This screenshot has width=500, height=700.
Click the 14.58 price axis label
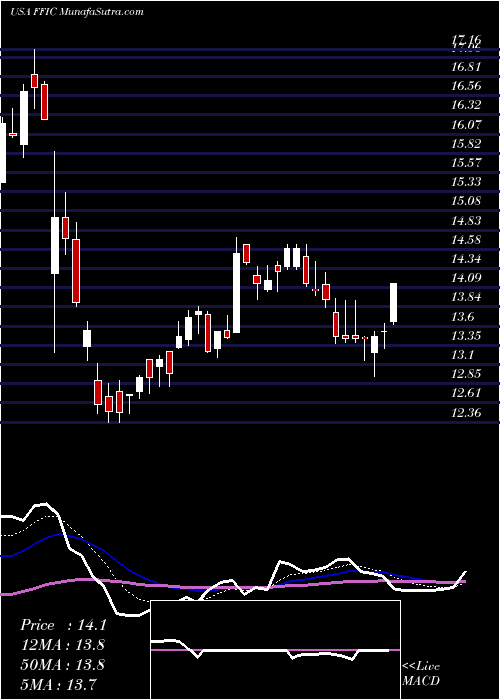click(x=466, y=240)
